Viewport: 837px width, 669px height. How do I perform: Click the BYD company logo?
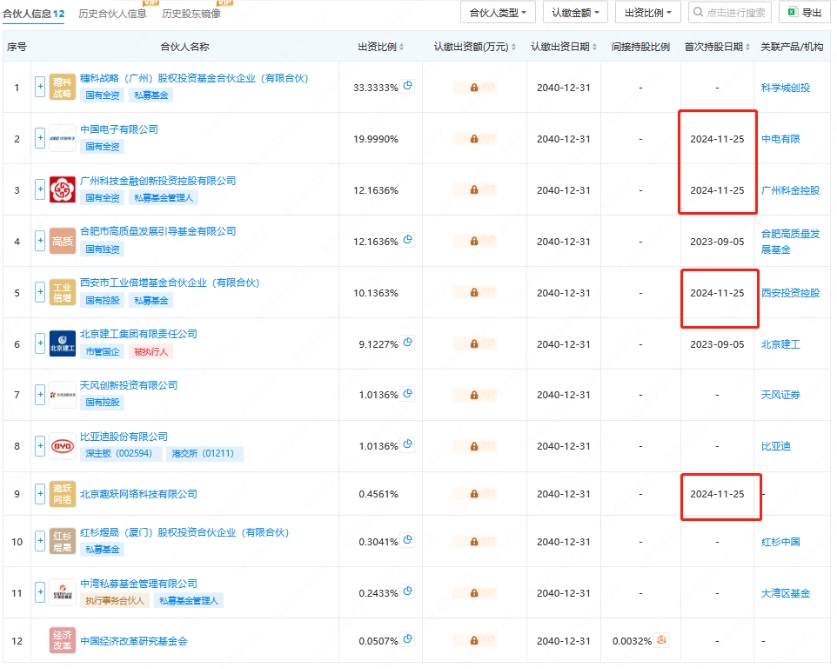pos(62,446)
